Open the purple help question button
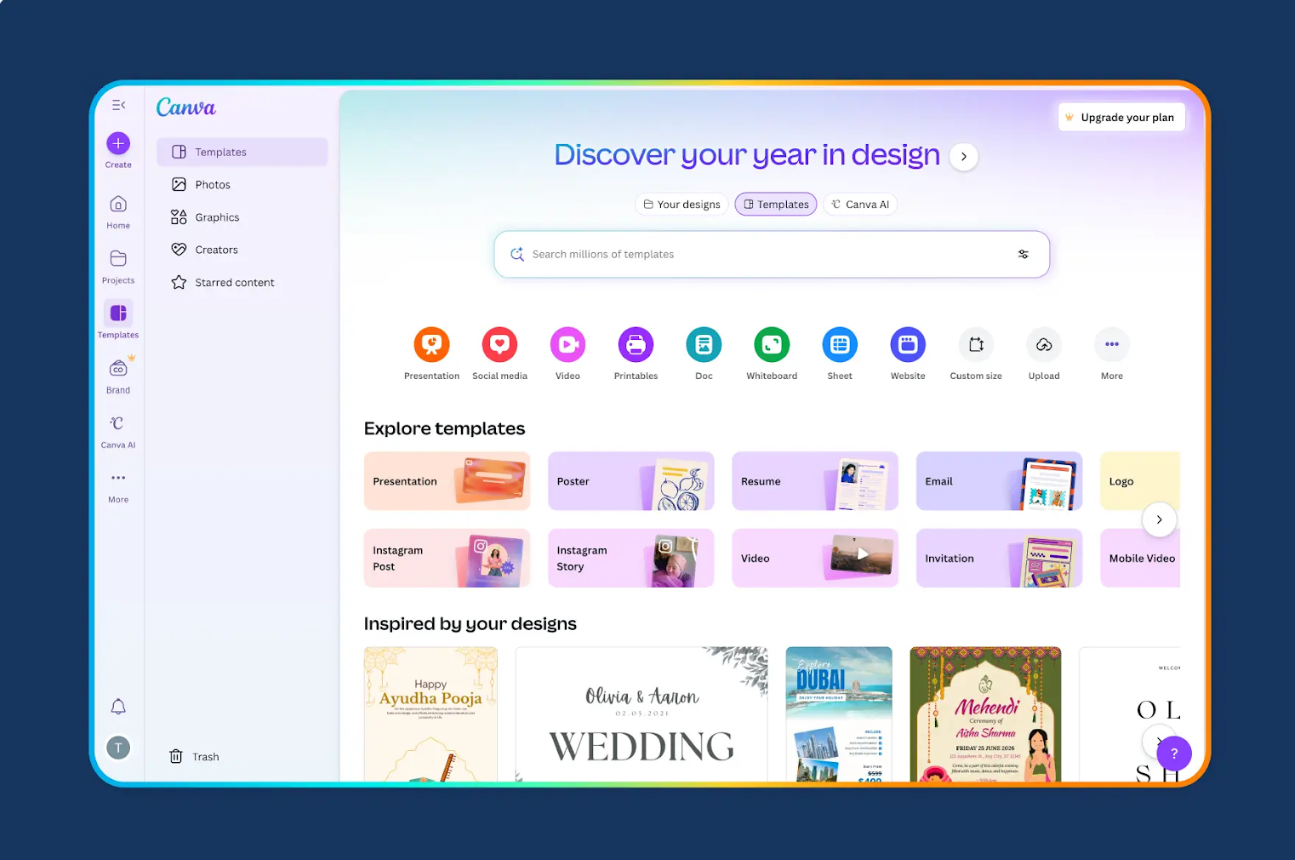This screenshot has height=860, width=1295. [x=1174, y=753]
